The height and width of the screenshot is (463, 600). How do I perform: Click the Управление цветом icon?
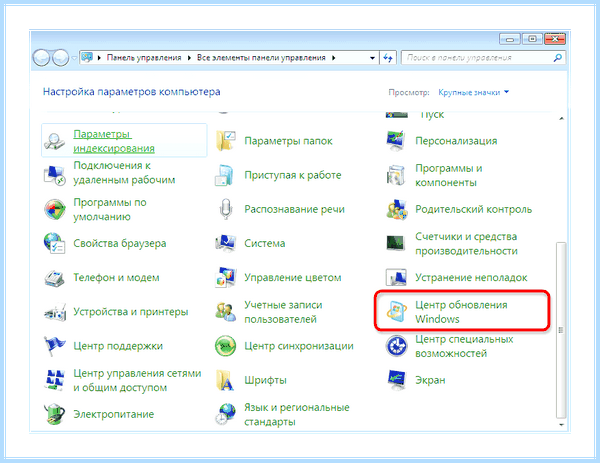225,278
